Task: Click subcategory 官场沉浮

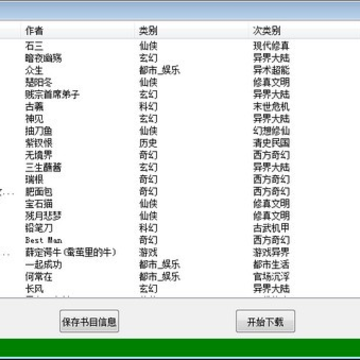Action: point(271,276)
